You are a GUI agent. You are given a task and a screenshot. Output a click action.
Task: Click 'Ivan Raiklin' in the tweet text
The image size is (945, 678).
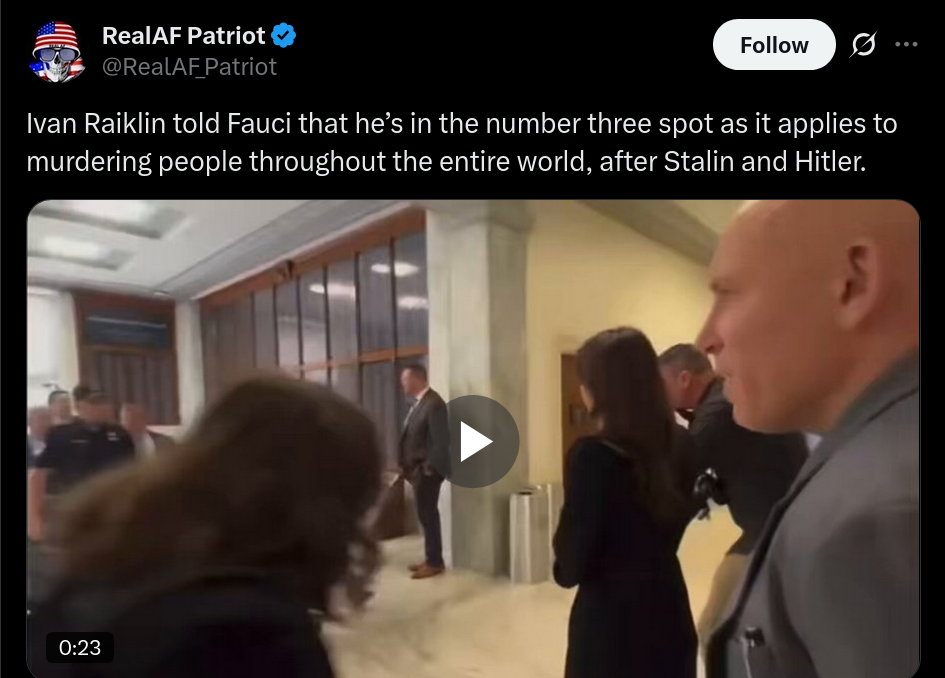96,124
